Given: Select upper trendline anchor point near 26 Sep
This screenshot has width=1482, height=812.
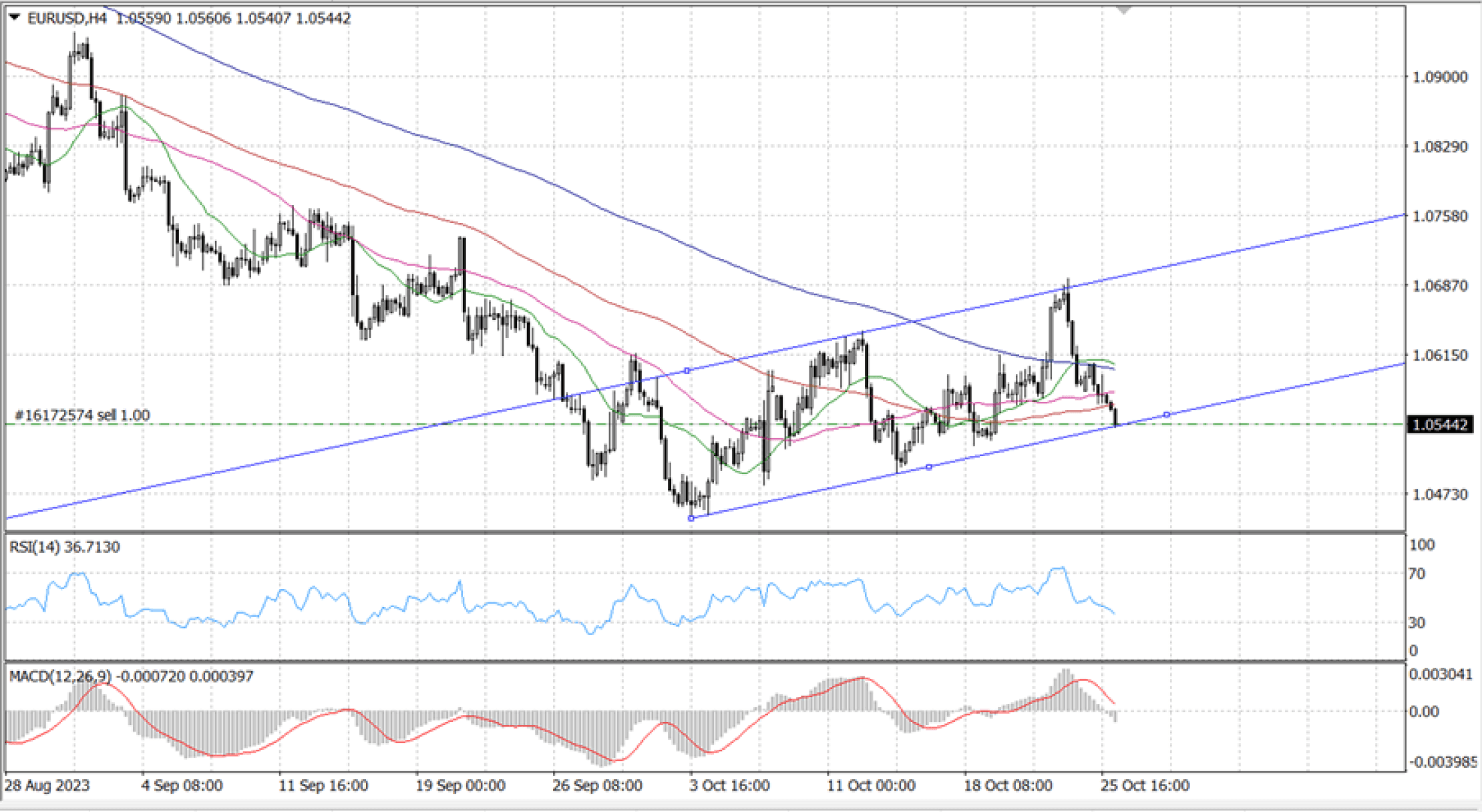Looking at the screenshot, I should [x=687, y=371].
